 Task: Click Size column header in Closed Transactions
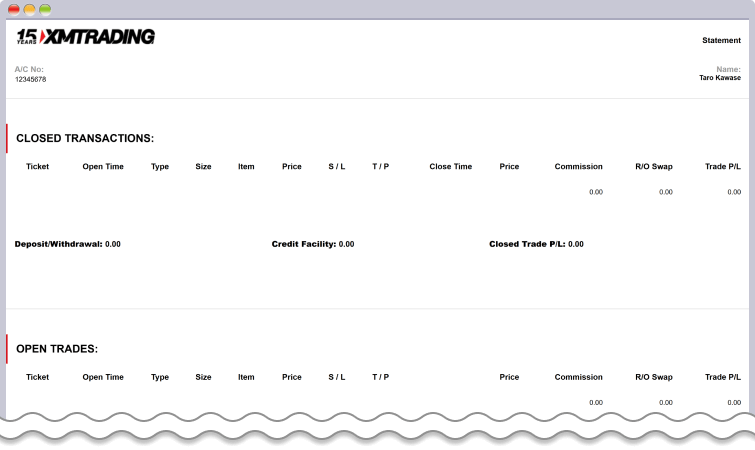coord(203,167)
